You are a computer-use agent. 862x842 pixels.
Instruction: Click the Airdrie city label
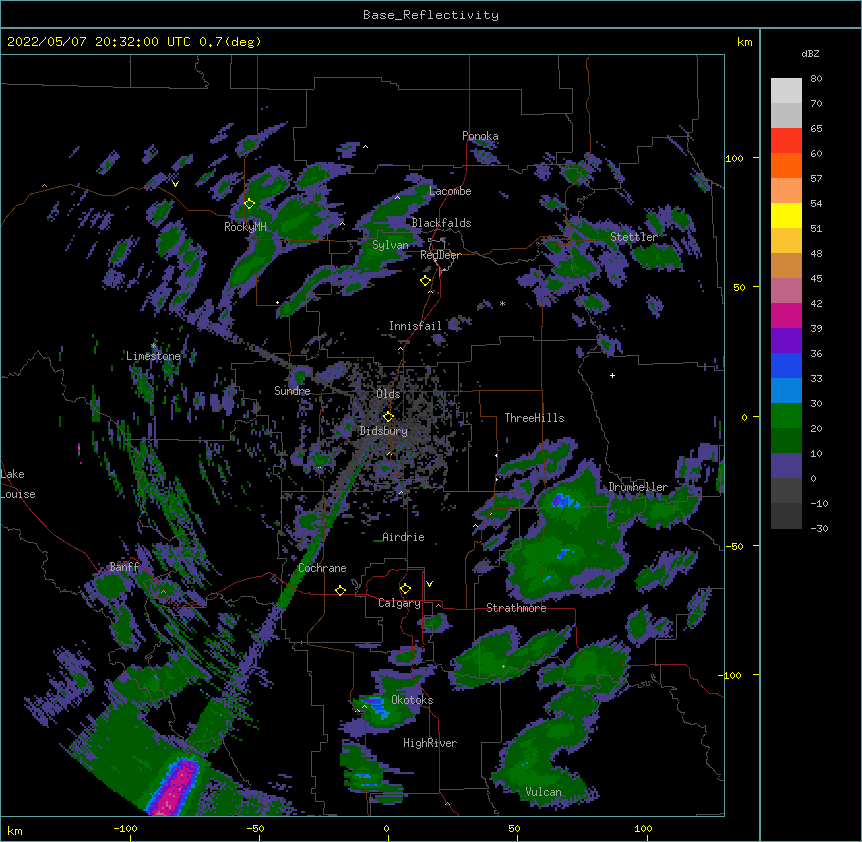point(403,537)
